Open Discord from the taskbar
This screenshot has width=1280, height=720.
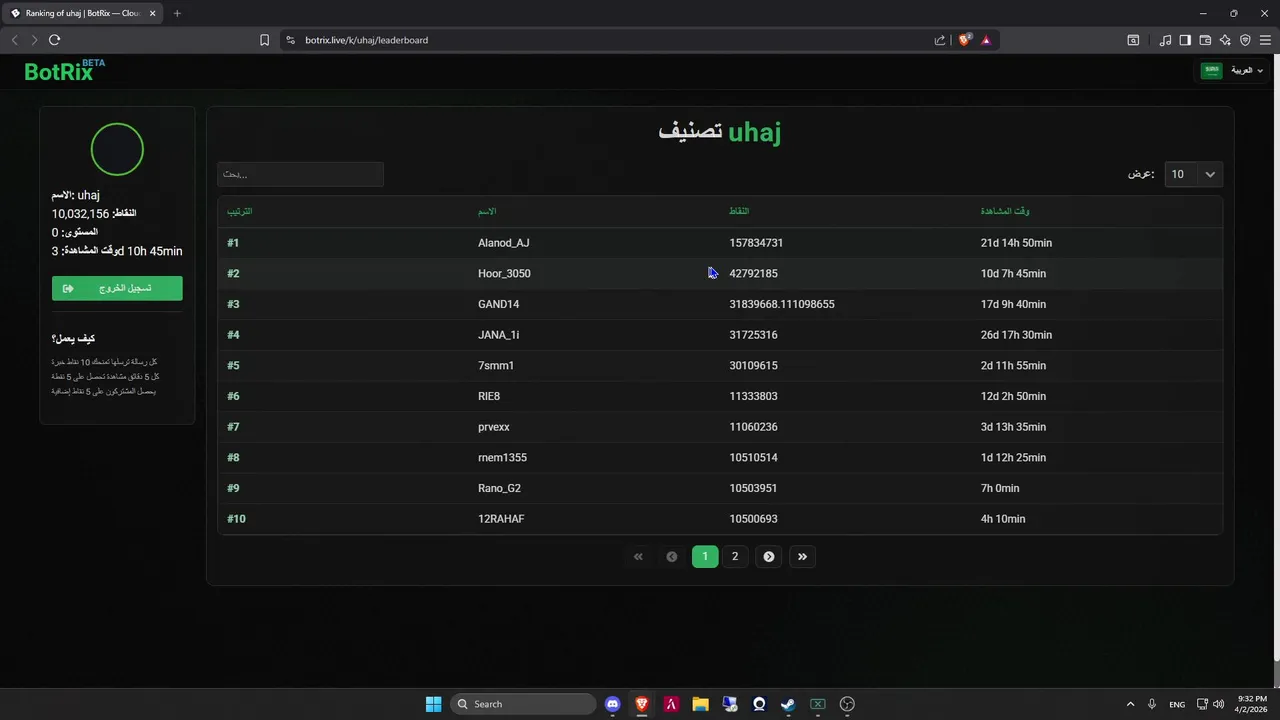[x=613, y=704]
